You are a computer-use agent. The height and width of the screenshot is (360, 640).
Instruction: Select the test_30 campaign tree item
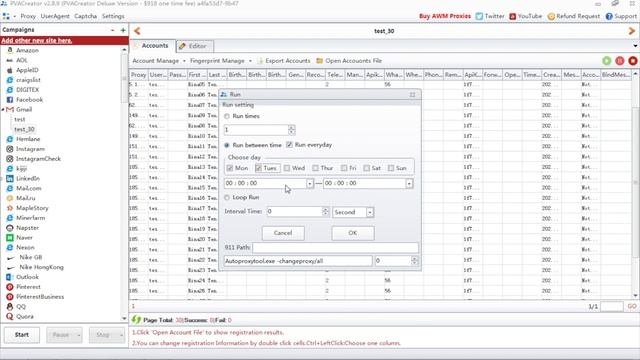24,129
